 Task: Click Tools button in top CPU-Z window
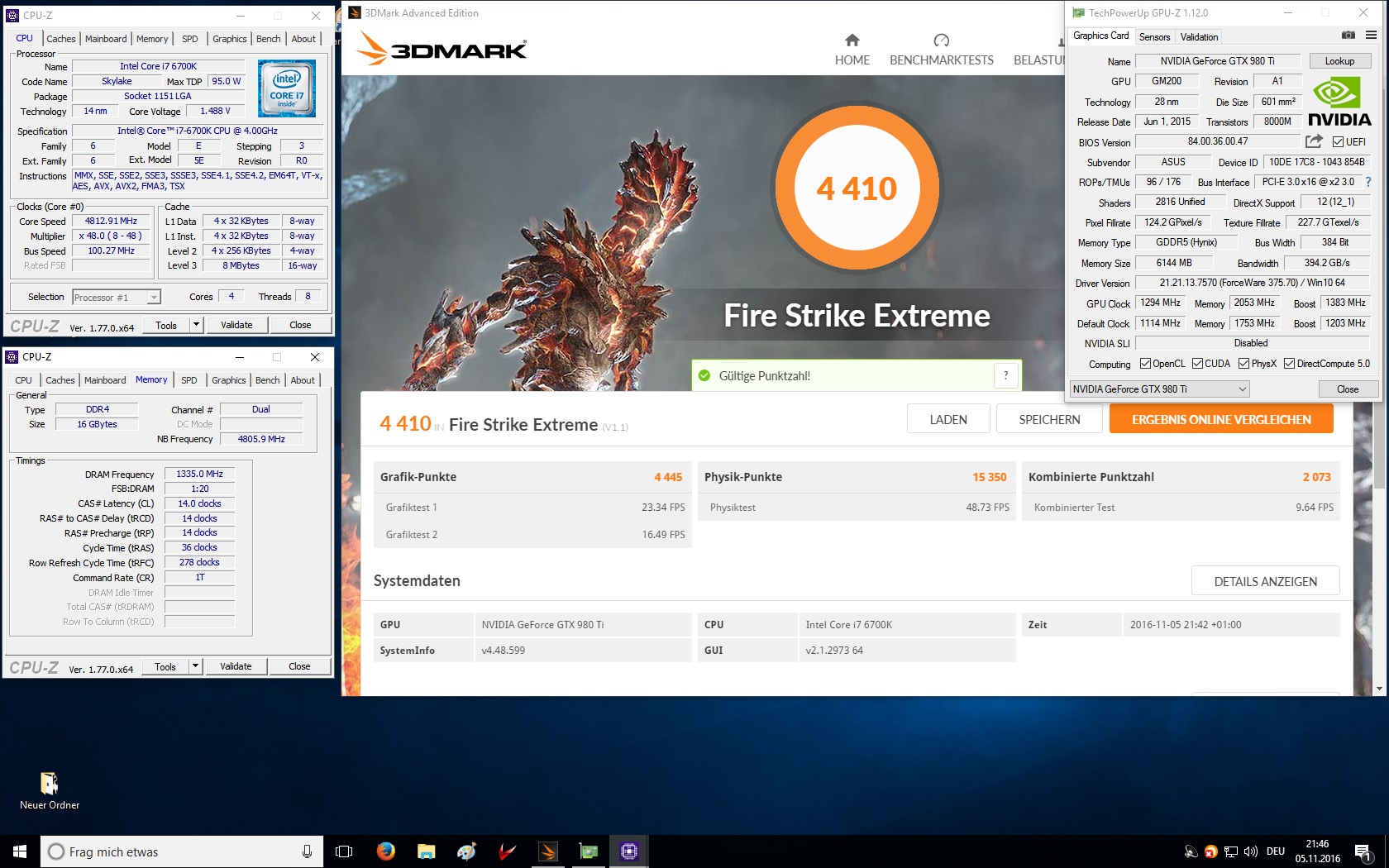point(166,325)
